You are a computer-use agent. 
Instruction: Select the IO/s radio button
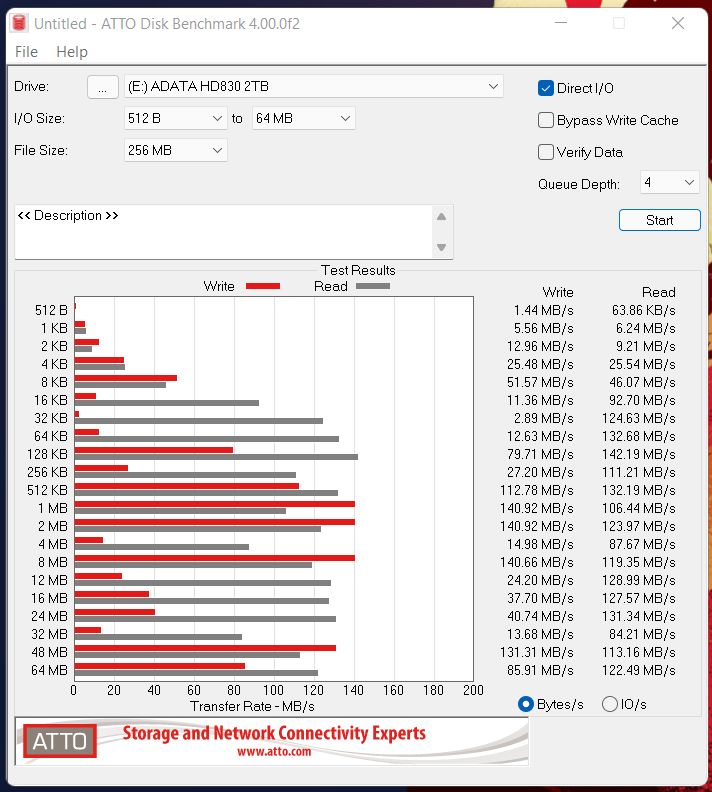[x=609, y=704]
